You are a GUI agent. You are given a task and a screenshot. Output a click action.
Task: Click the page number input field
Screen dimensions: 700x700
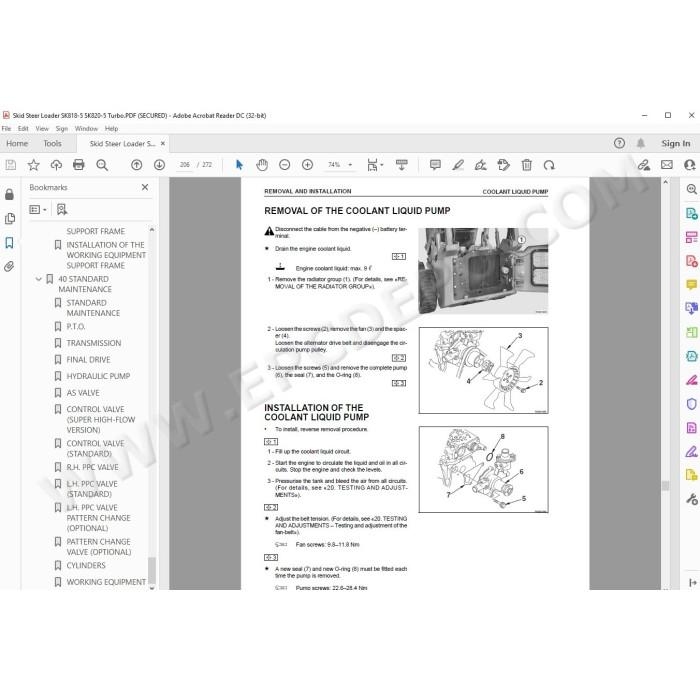[x=185, y=165]
